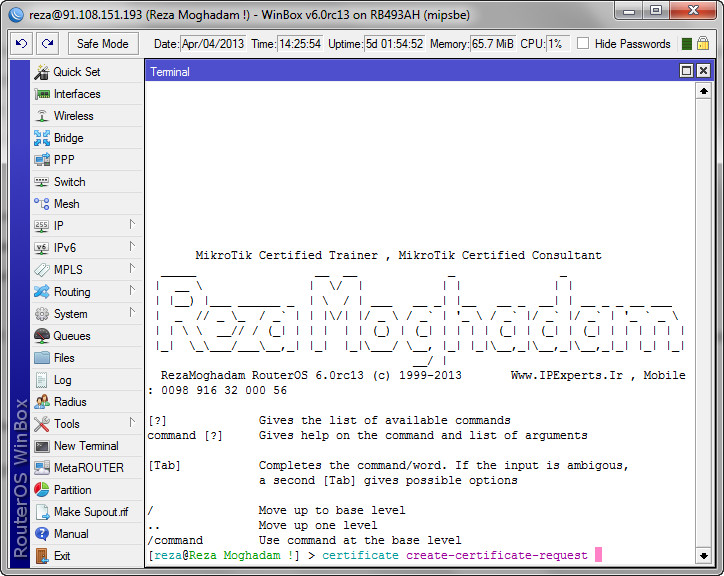Select the Bridge menu label
Viewport: 724px width, 576px height.
(x=68, y=138)
